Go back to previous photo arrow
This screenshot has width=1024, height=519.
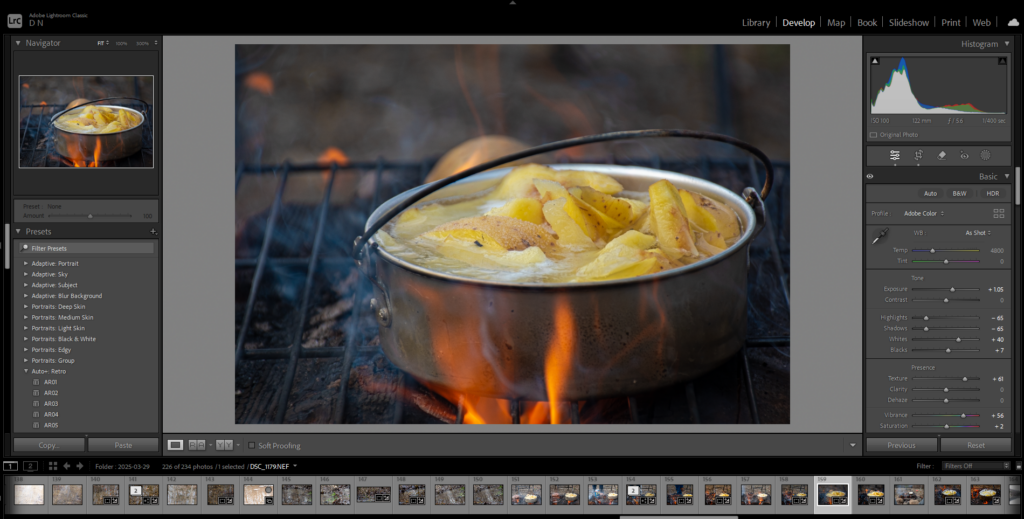pos(67,466)
